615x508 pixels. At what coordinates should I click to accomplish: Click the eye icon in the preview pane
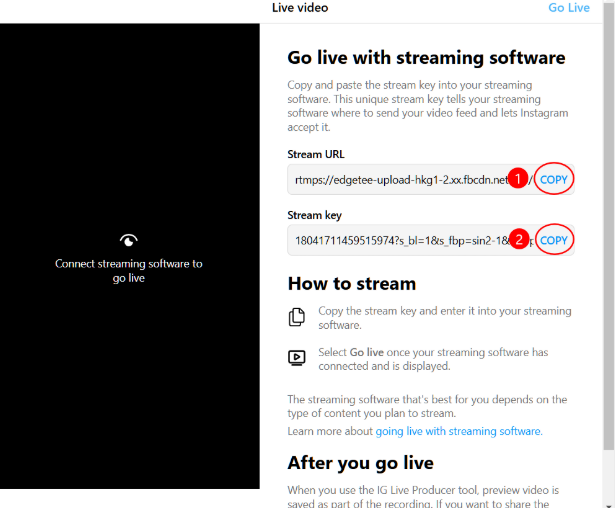(x=128, y=240)
